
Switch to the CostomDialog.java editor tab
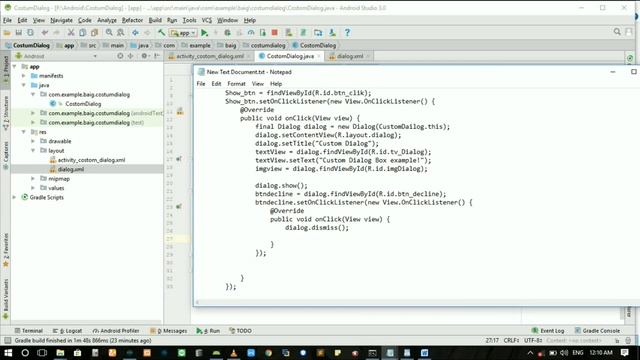point(289,56)
